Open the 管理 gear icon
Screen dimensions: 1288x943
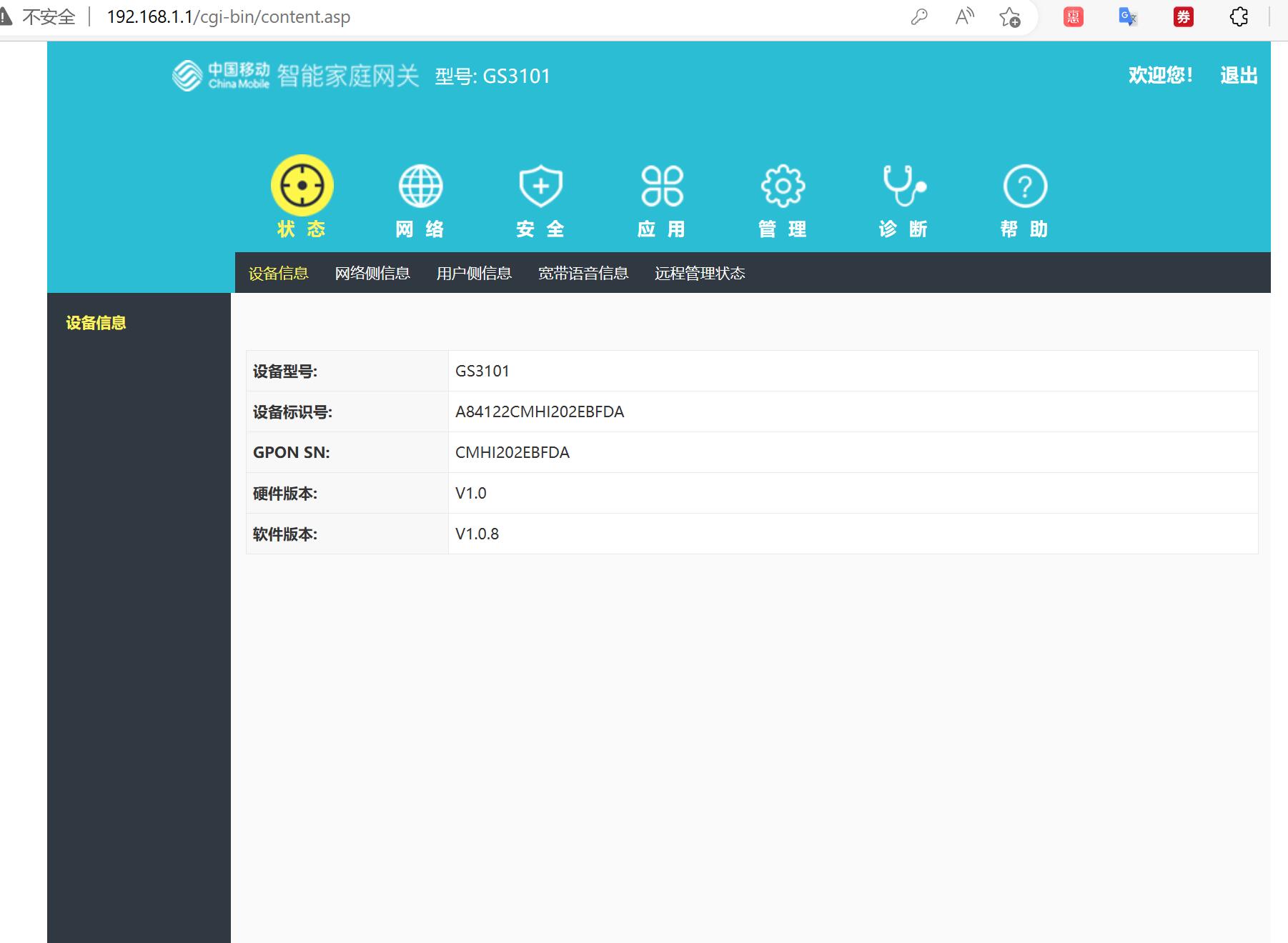783,186
